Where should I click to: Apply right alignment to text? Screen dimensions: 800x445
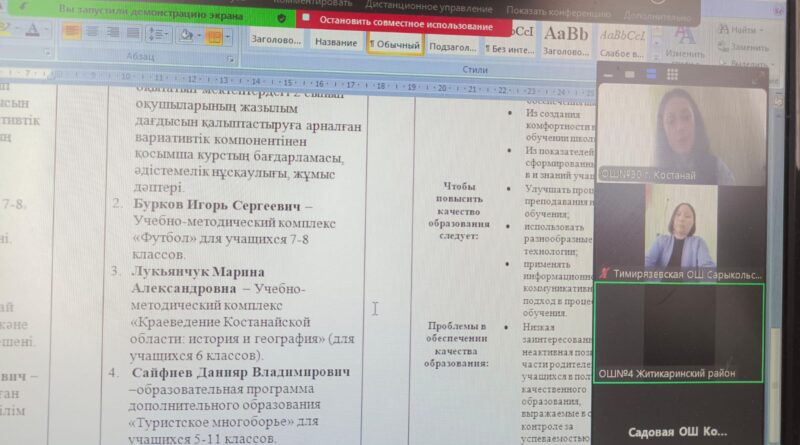[x=113, y=32]
